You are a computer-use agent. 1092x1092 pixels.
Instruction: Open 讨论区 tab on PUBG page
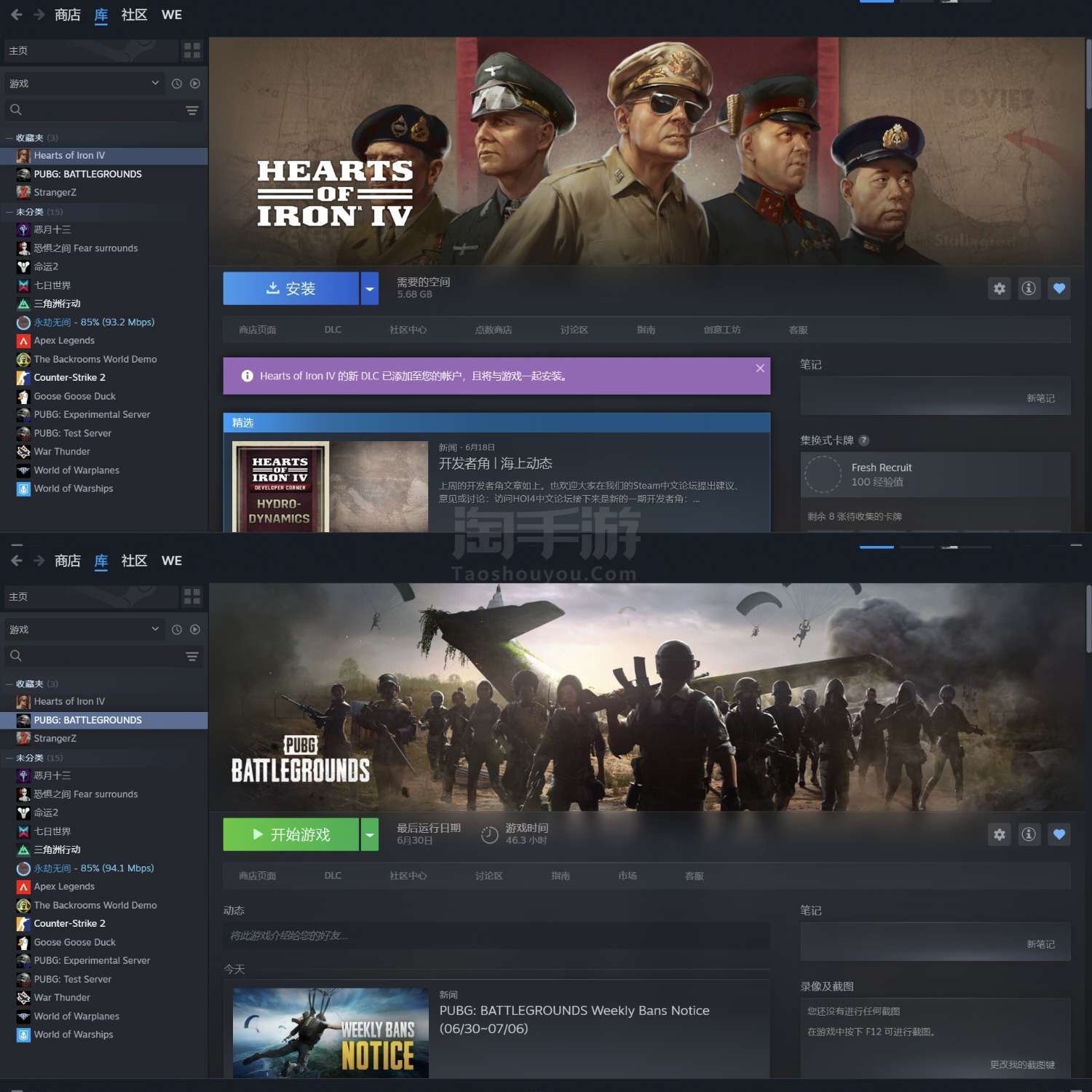point(489,876)
